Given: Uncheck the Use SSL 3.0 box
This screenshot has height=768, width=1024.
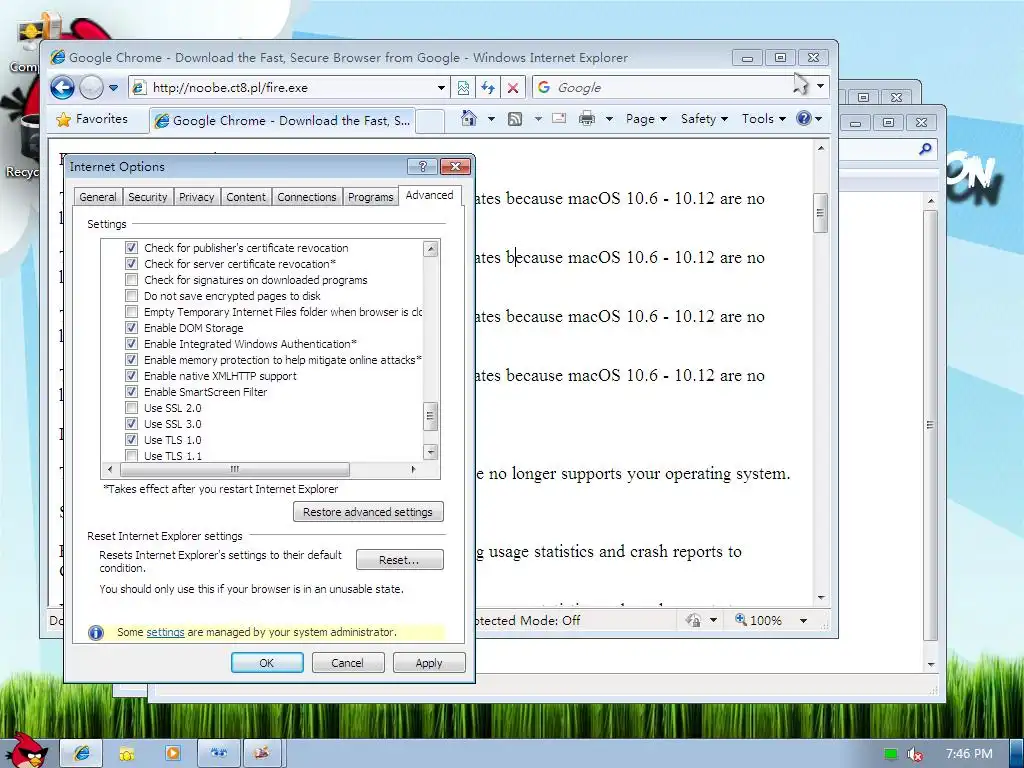Looking at the screenshot, I should pos(131,424).
